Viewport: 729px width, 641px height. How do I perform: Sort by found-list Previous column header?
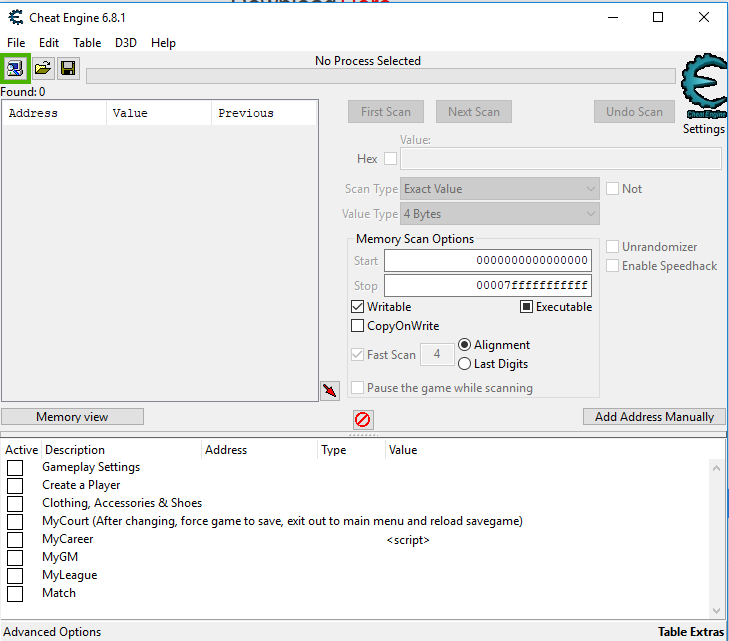click(x=264, y=113)
